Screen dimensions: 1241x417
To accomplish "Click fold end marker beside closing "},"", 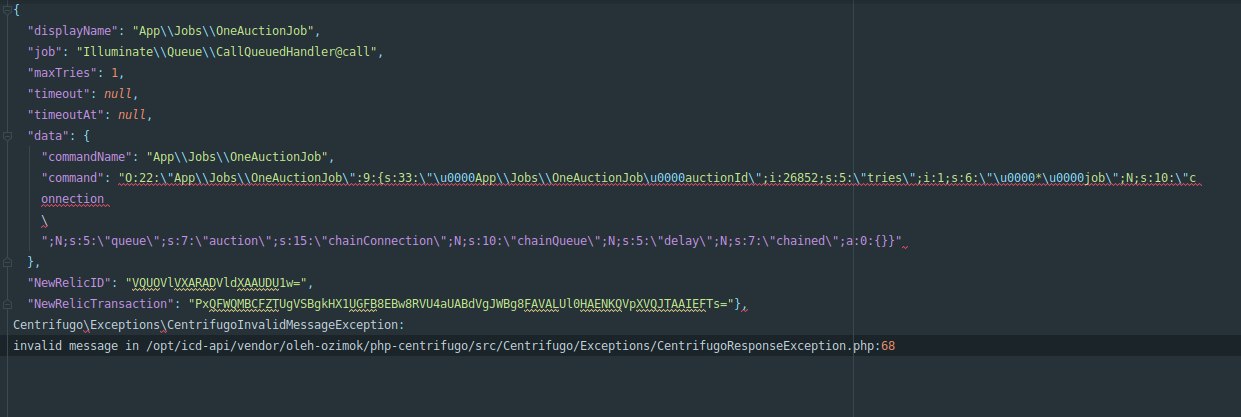I will [x=7, y=261].
